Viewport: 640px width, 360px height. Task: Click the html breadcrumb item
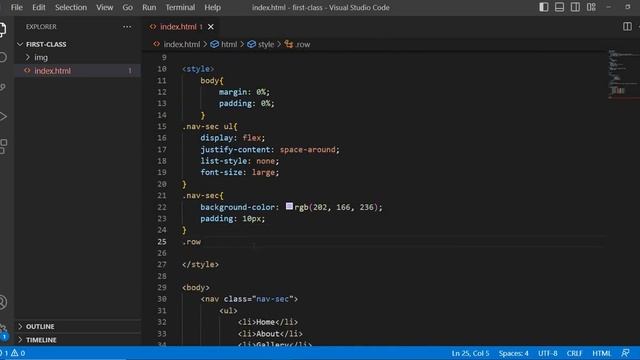[229, 44]
